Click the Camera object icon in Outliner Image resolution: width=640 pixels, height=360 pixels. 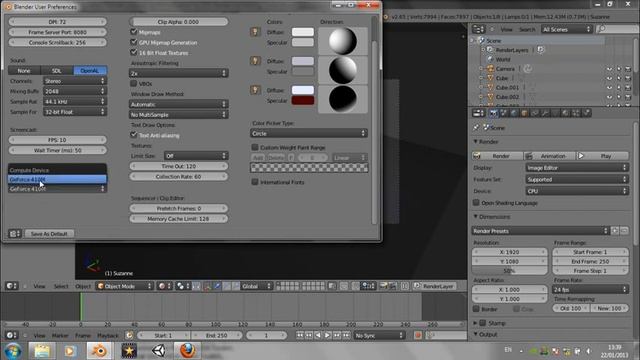[490, 69]
